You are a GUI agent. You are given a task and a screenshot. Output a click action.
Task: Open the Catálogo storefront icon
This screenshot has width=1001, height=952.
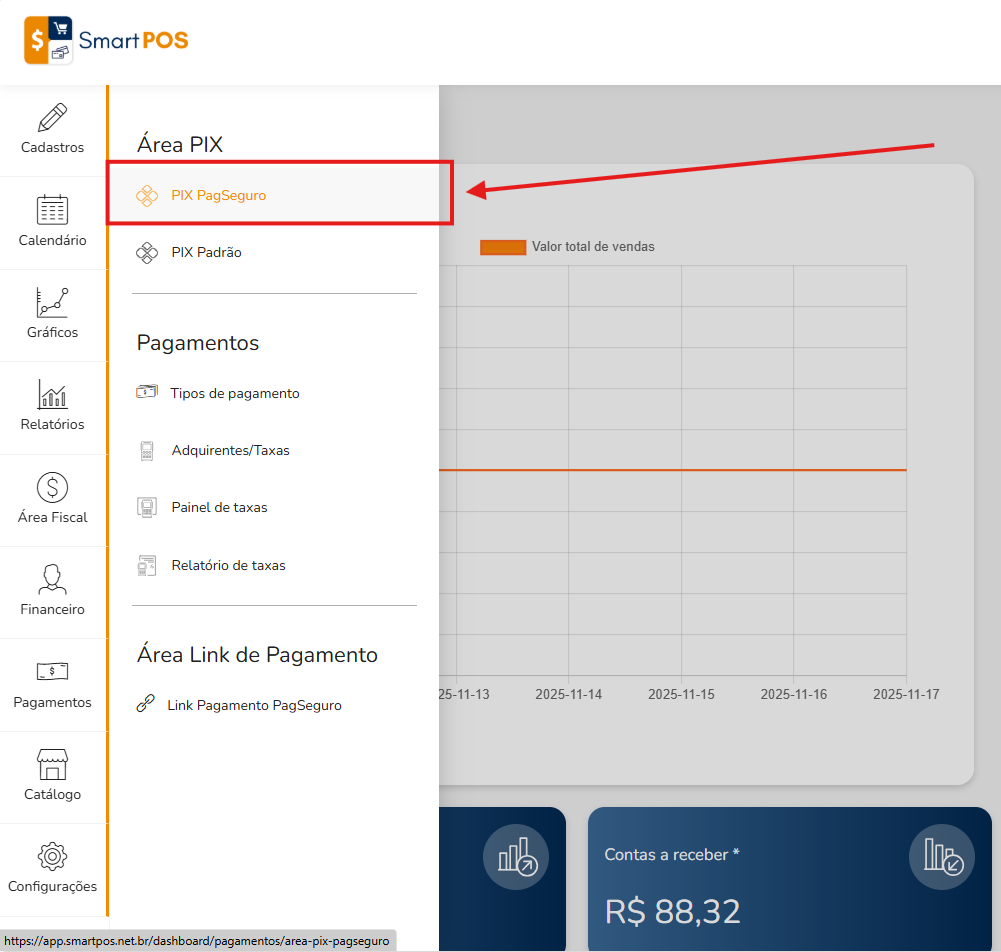[x=52, y=764]
